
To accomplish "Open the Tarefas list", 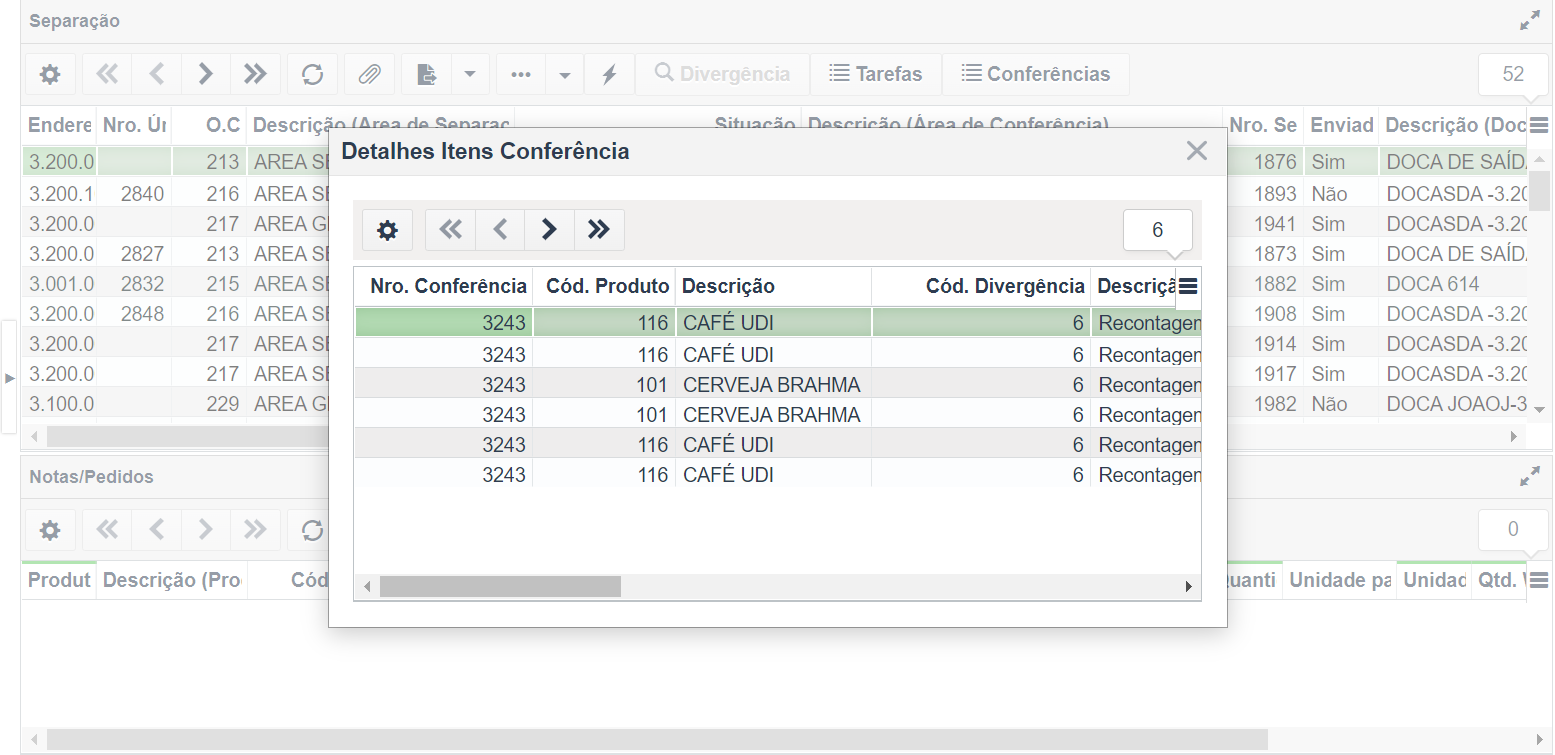I will pos(875,74).
